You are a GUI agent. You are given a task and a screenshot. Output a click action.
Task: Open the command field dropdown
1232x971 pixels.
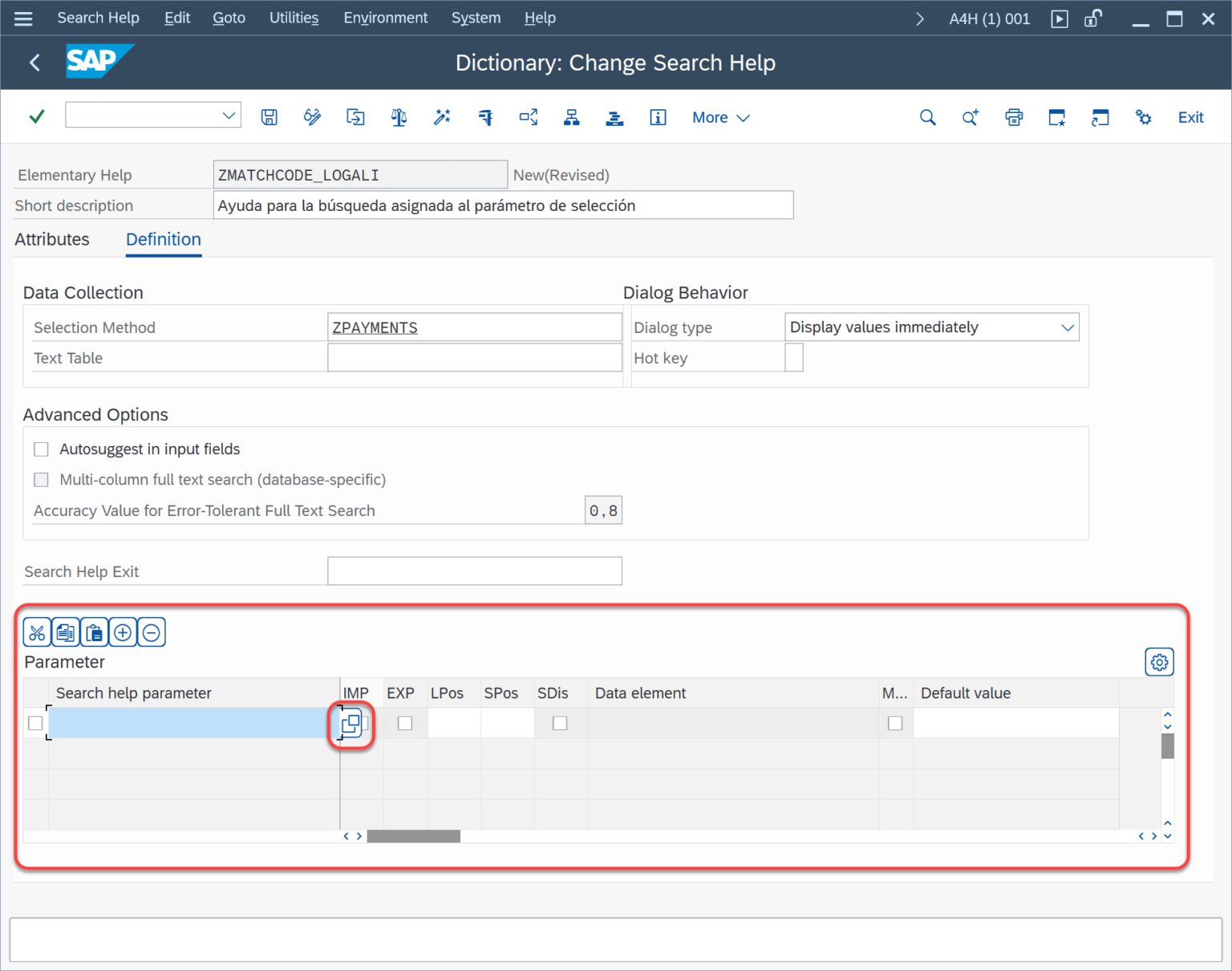click(229, 116)
